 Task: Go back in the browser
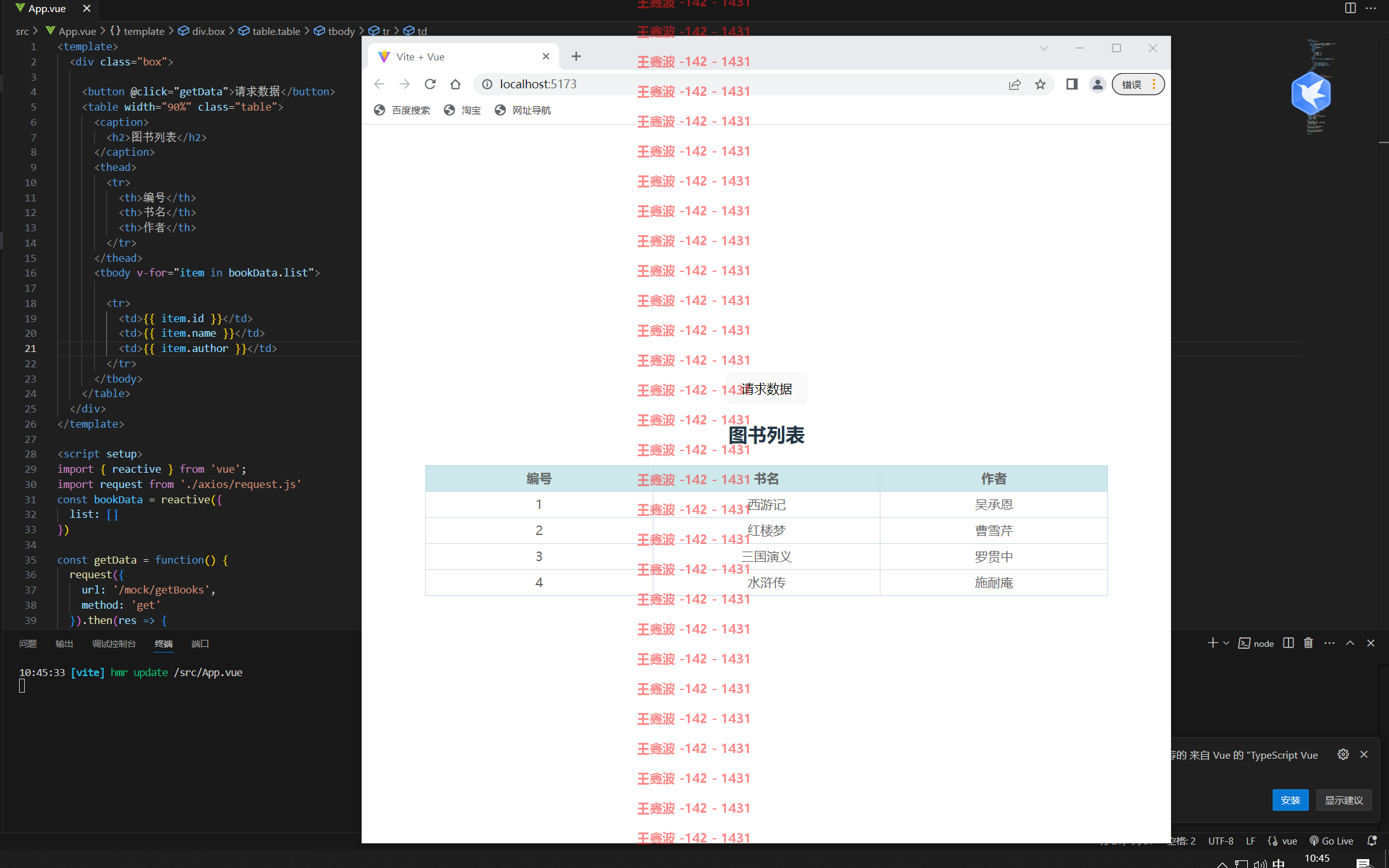tap(380, 84)
